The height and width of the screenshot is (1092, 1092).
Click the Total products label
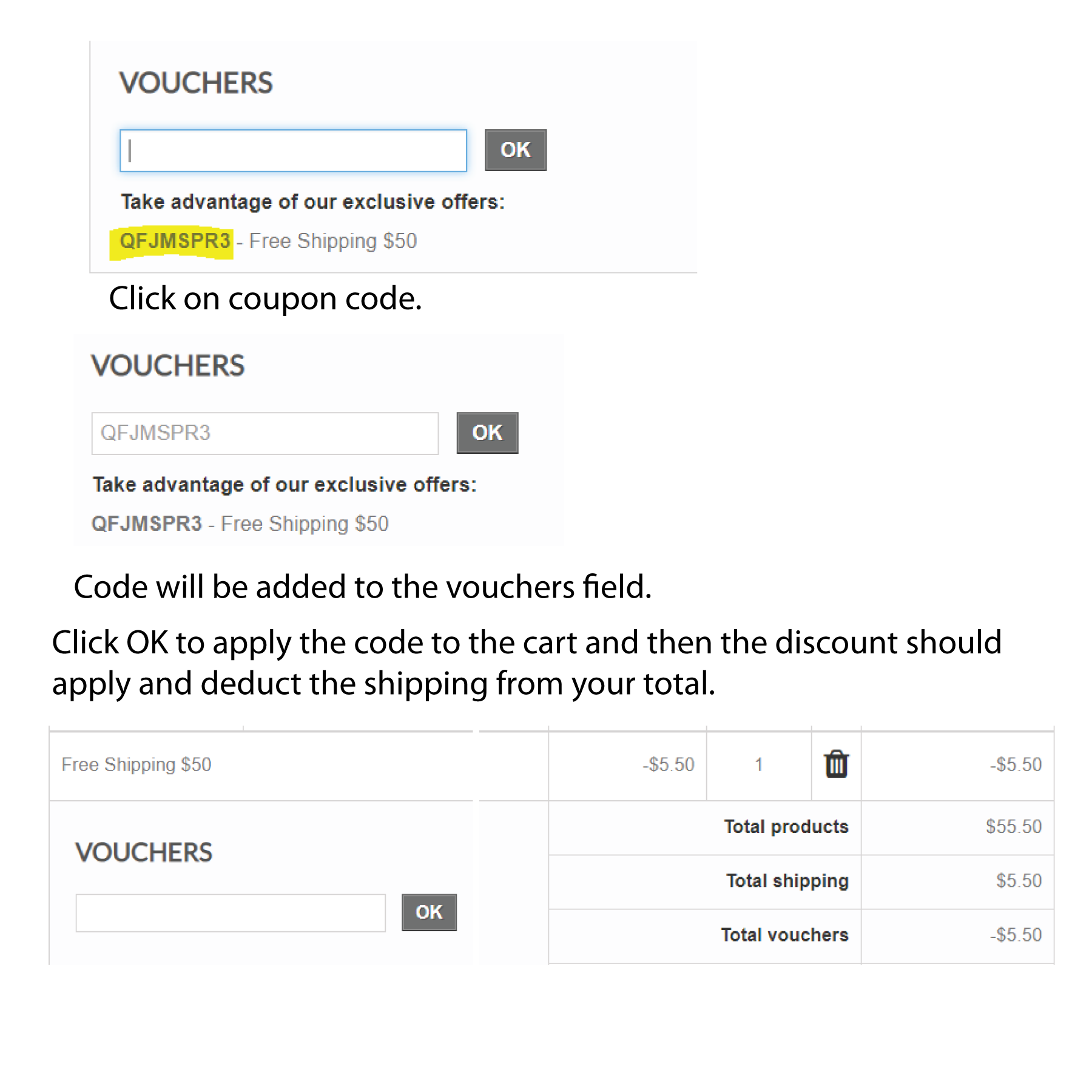786,826
